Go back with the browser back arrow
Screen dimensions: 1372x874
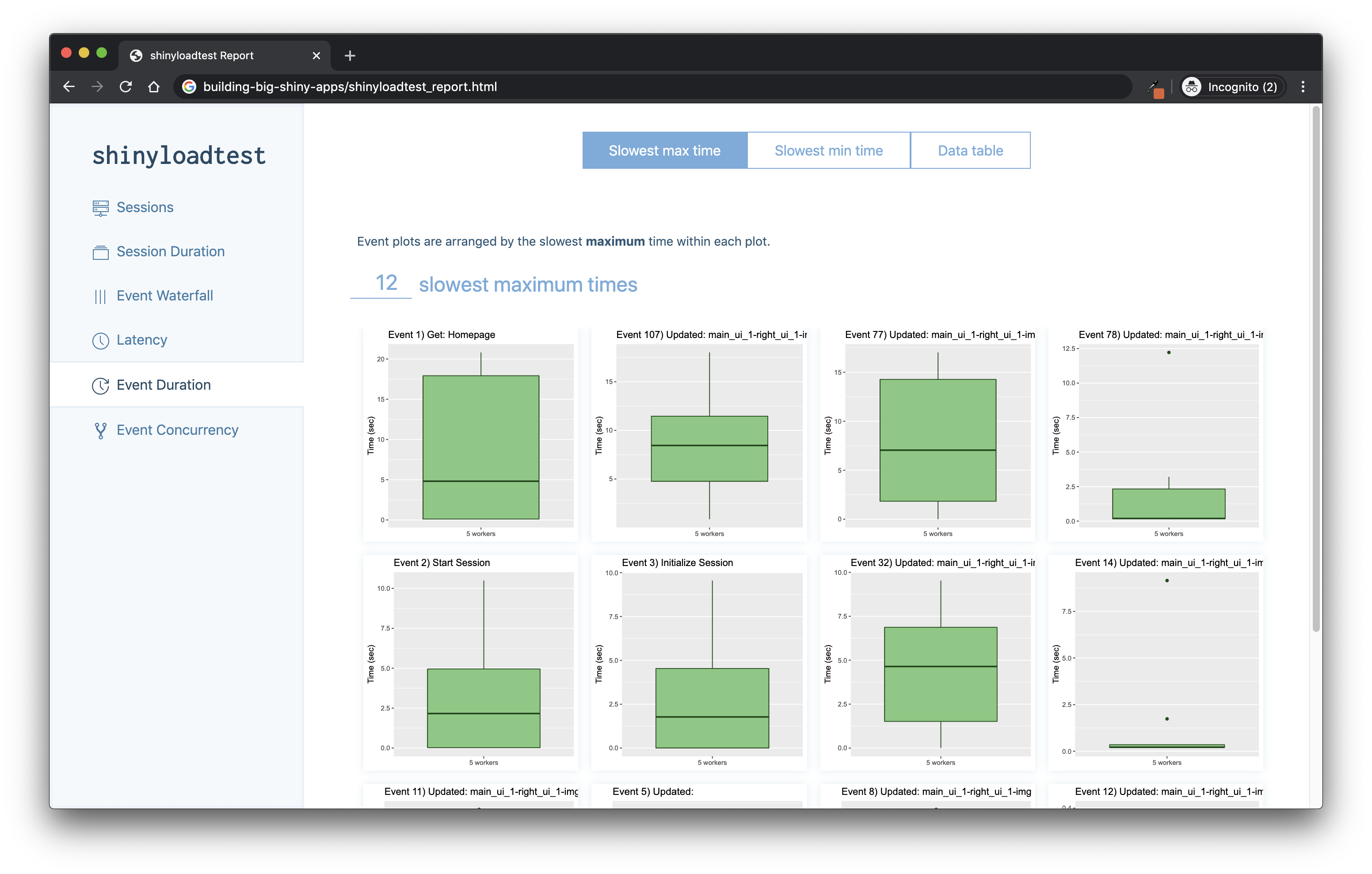point(69,87)
